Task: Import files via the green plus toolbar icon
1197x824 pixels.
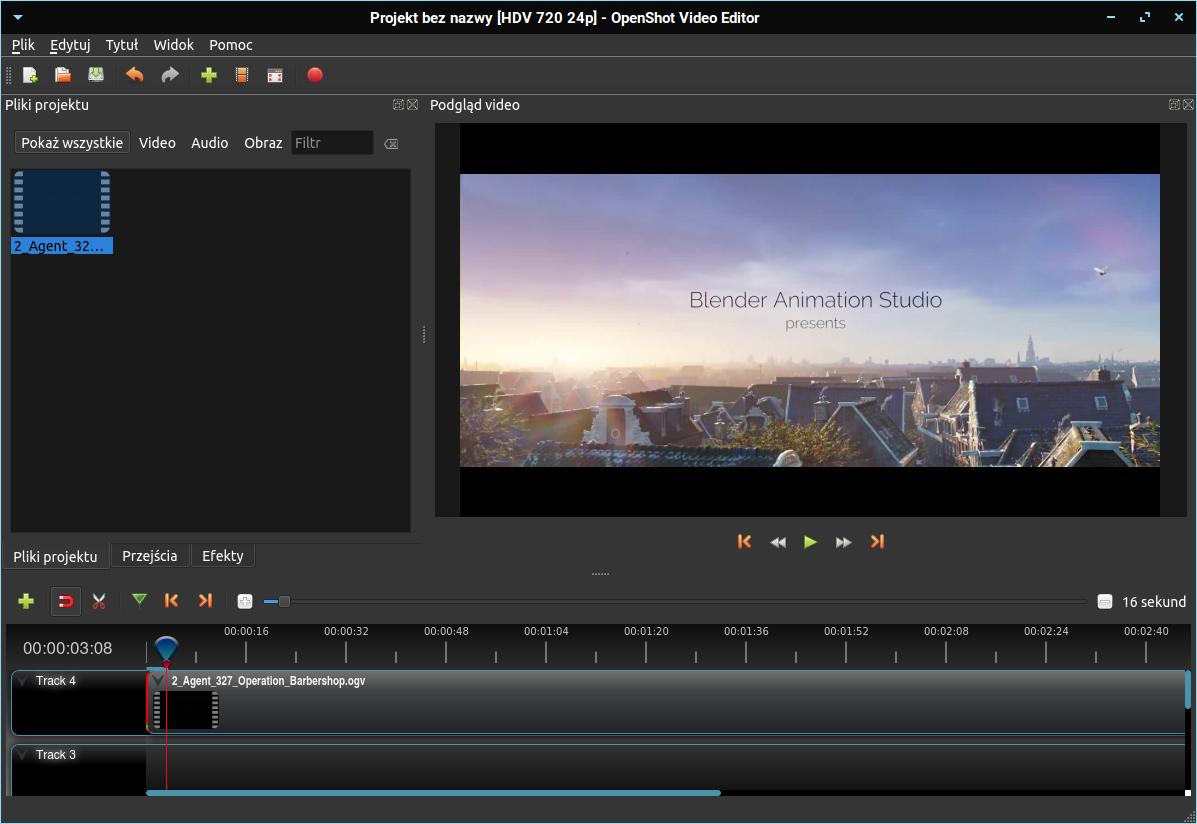Action: tap(208, 75)
